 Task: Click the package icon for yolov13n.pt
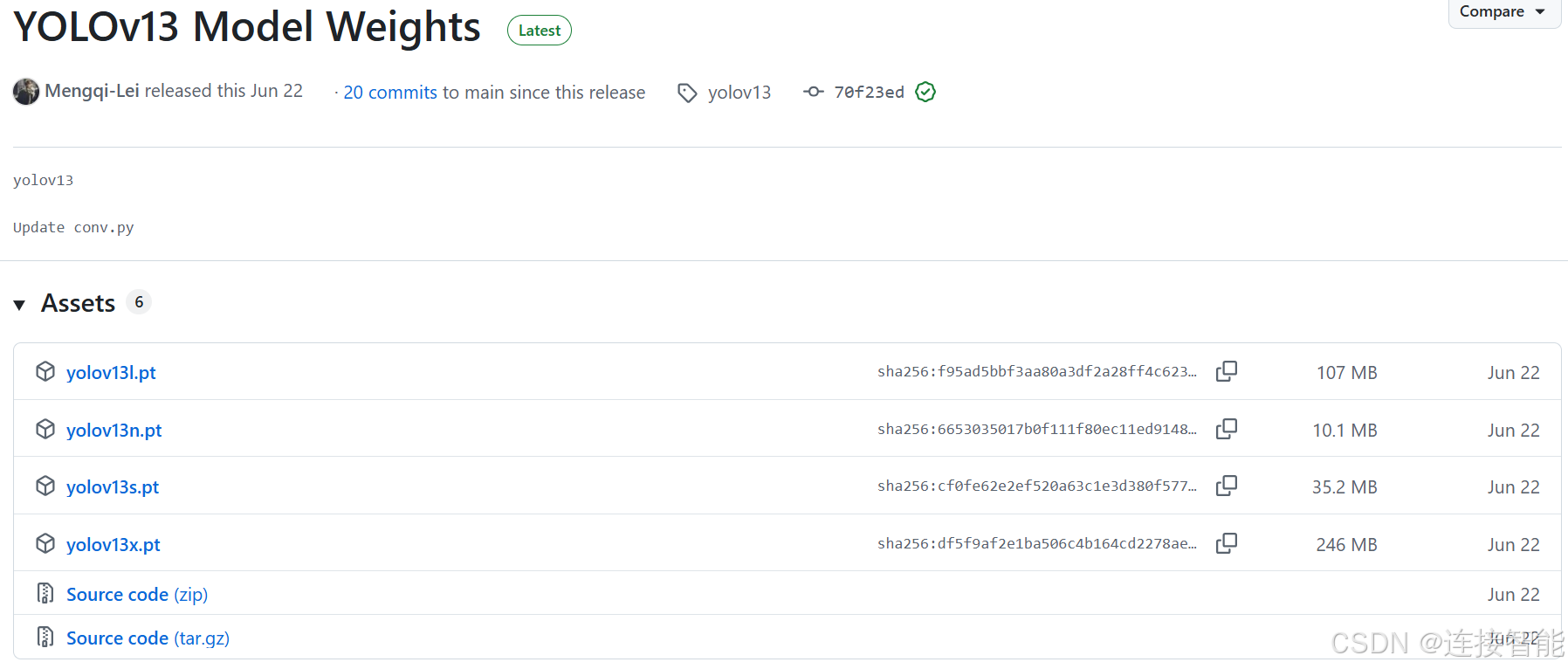(x=45, y=429)
